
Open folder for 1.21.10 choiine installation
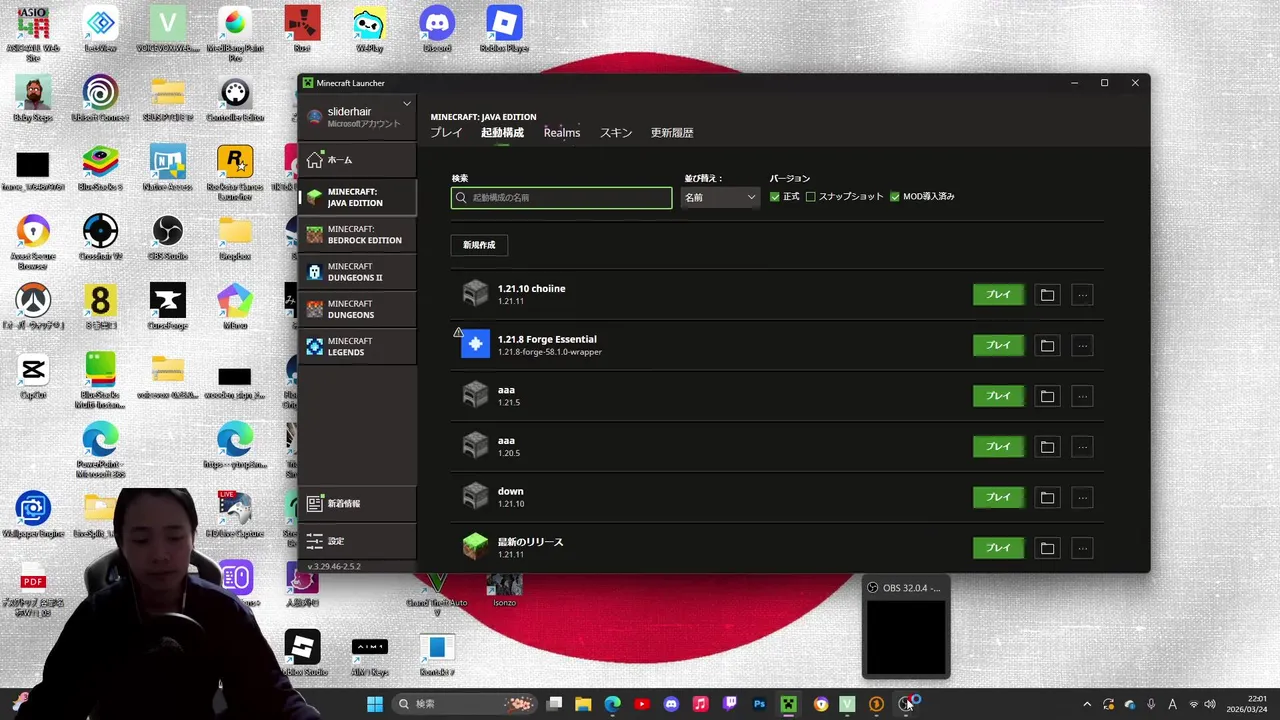[x=1047, y=295]
